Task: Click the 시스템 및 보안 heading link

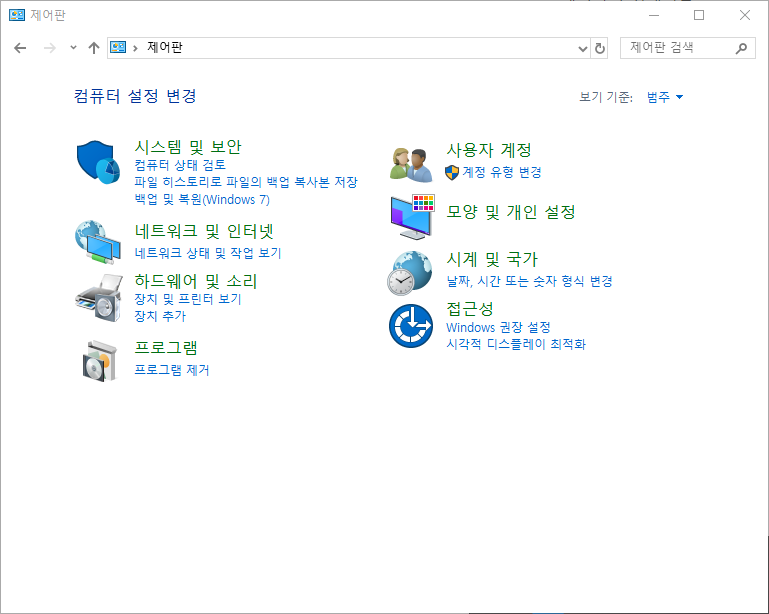Action: pos(188,147)
